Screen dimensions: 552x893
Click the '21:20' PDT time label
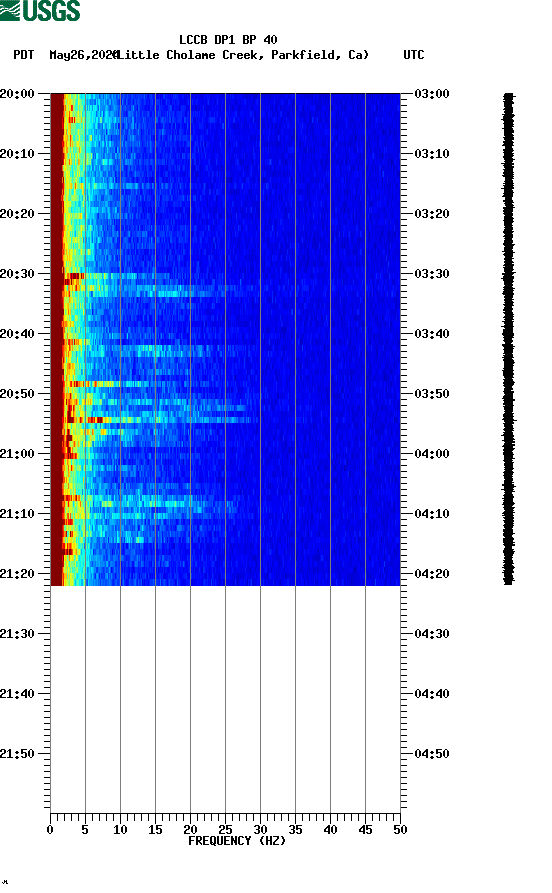click(17, 574)
